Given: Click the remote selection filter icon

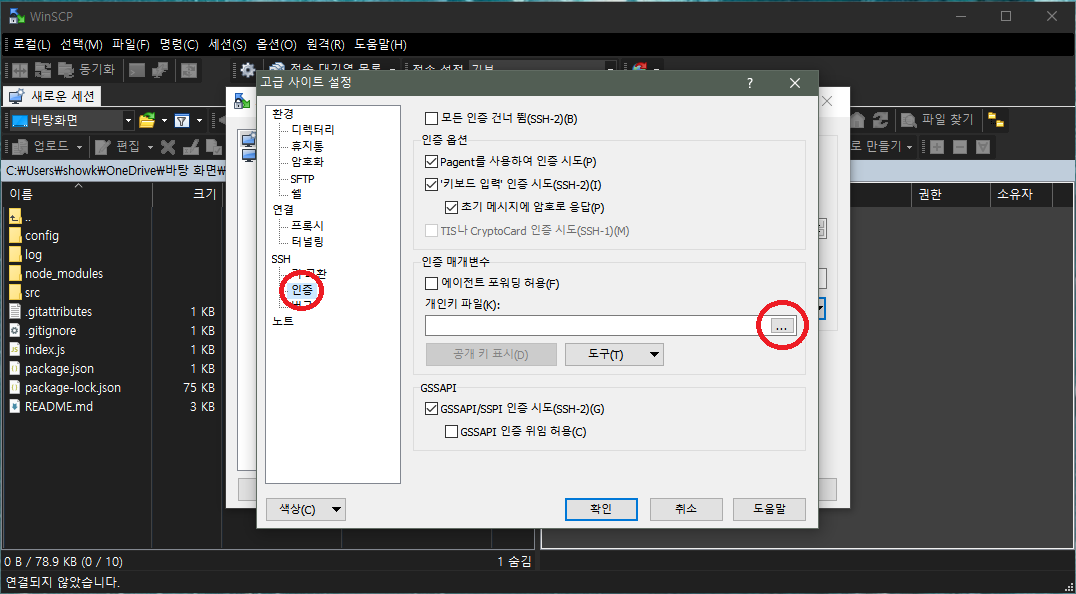Looking at the screenshot, I should 983,147.
